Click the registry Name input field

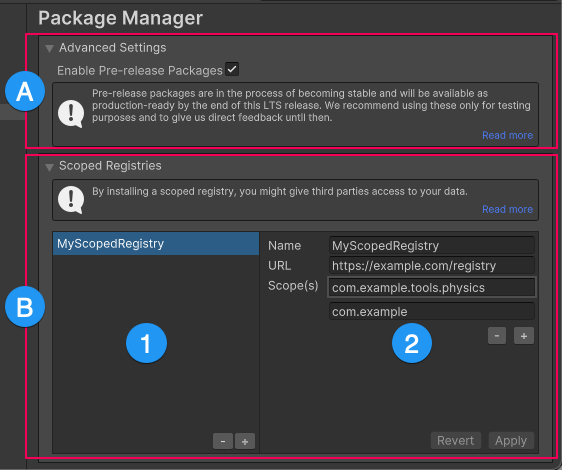pos(432,246)
